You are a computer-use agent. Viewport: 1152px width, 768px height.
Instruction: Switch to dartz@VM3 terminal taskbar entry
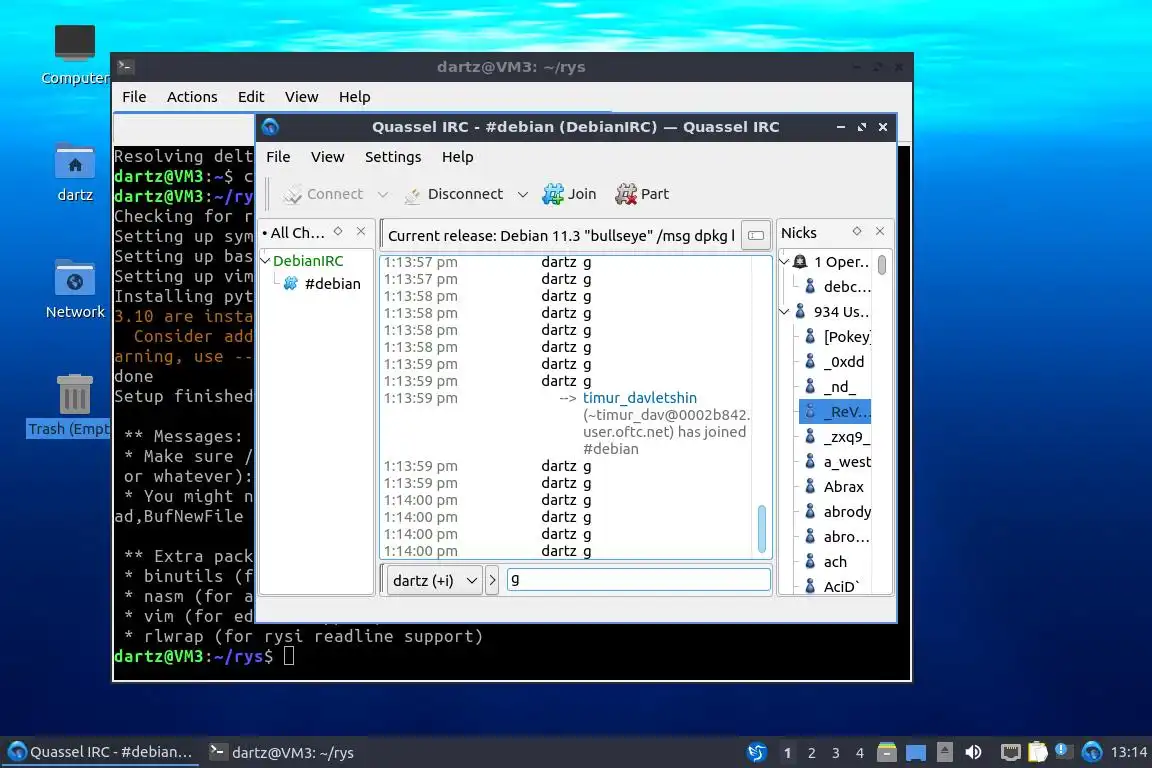[282, 752]
